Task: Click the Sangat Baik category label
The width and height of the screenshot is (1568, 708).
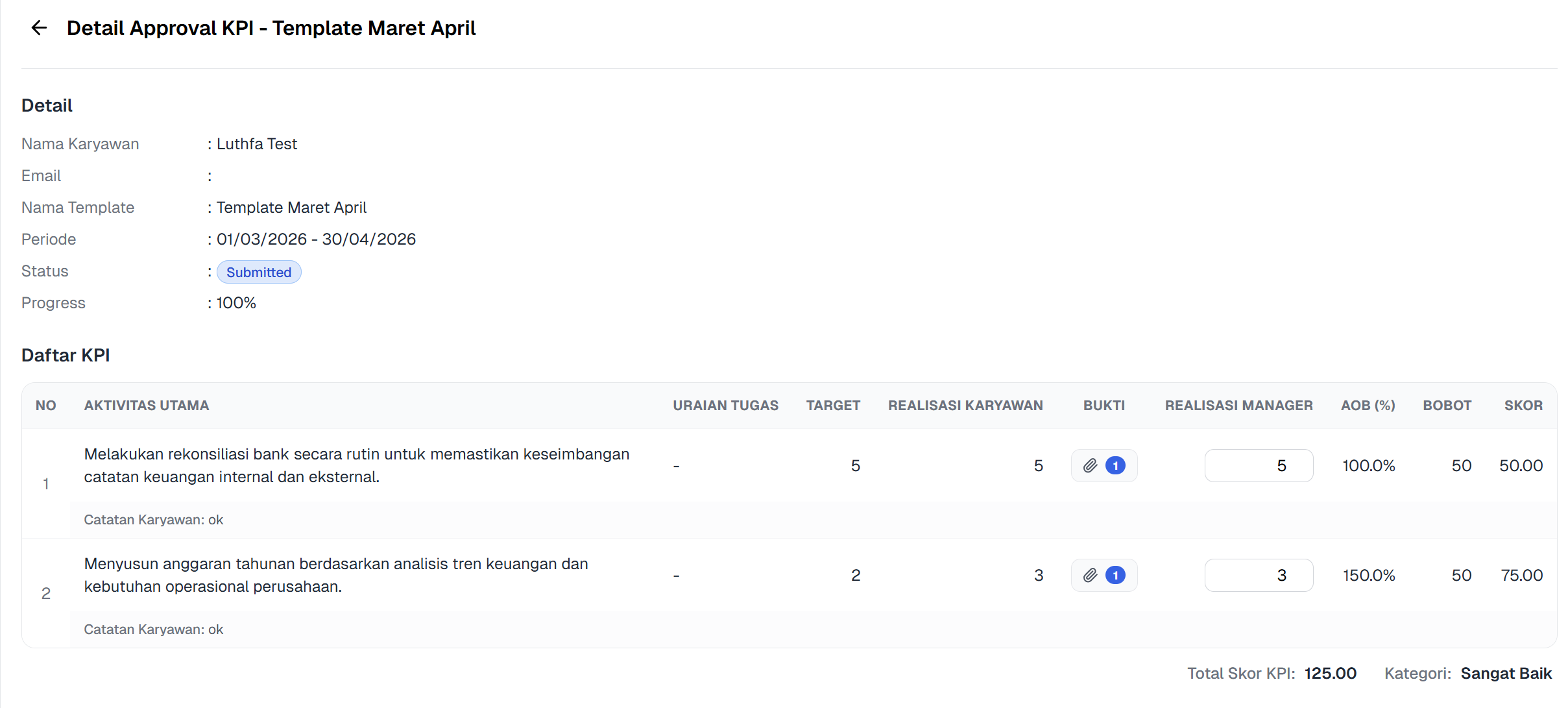Action: pyautogui.click(x=1506, y=674)
